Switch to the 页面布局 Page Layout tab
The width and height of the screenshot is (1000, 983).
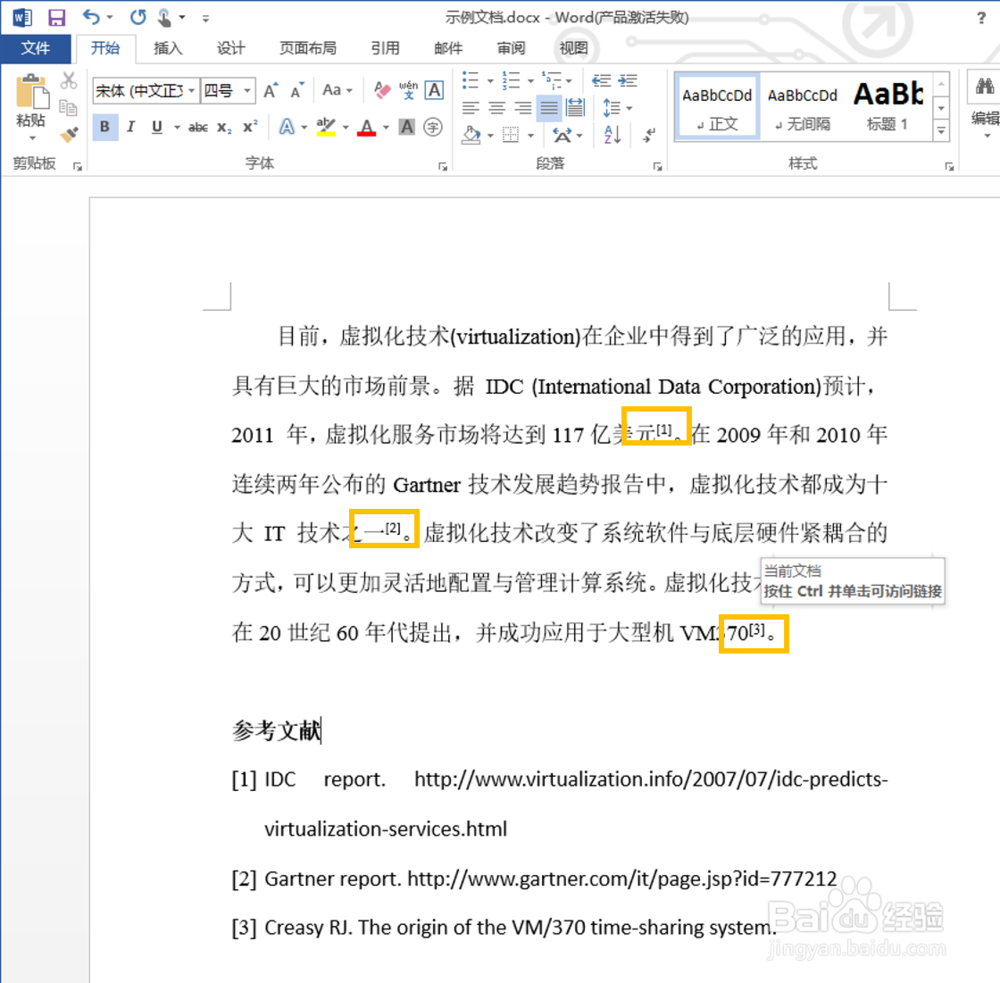pos(308,48)
